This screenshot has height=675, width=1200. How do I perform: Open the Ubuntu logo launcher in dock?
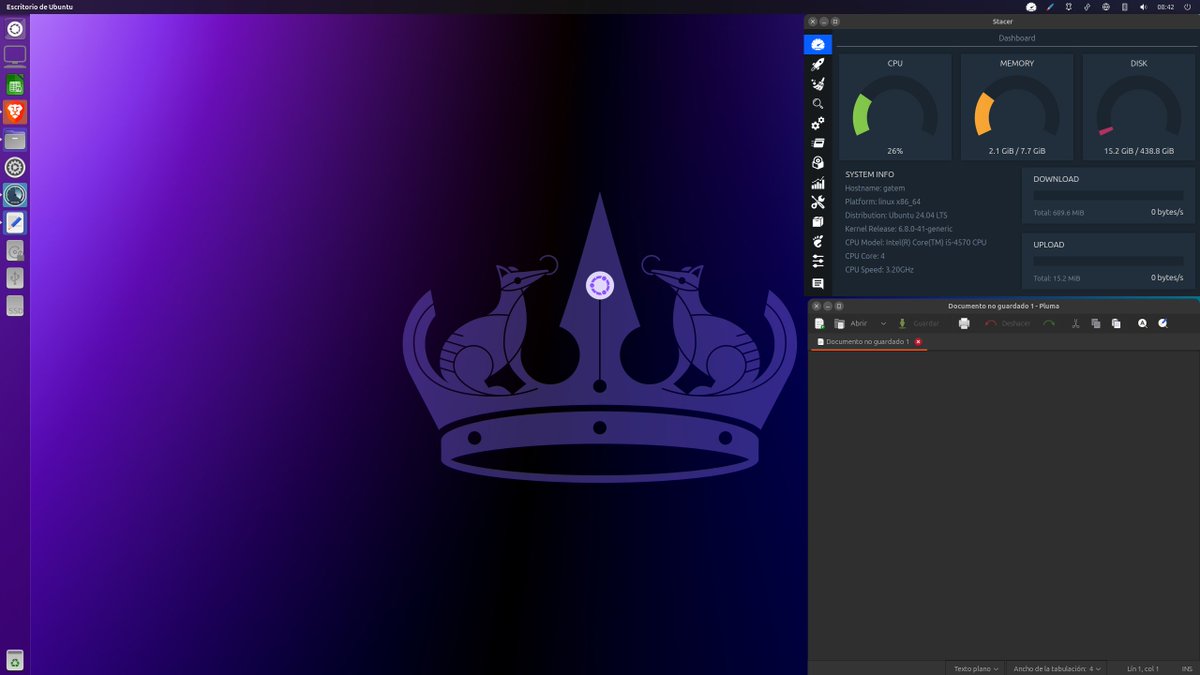click(15, 29)
